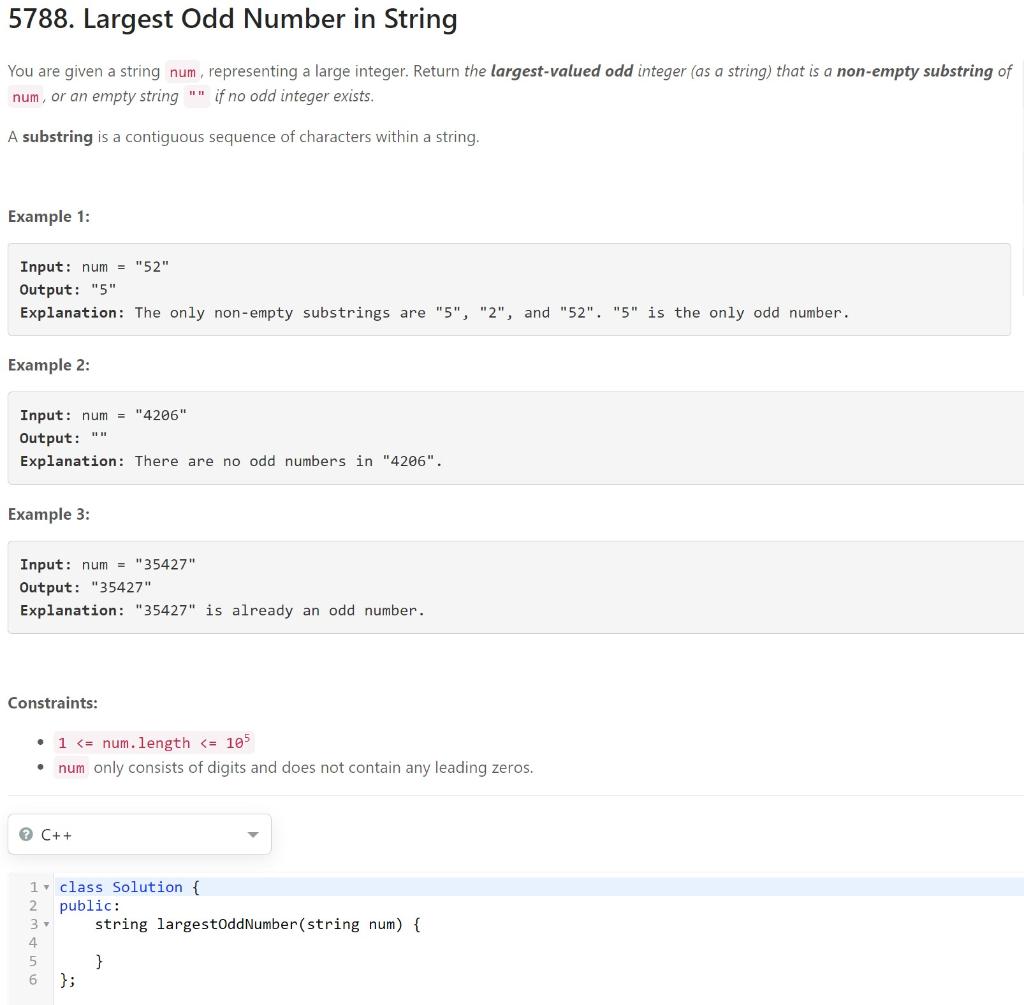Click the Constraints heading
Viewport: 1024px width, 1005px height.
click(x=52, y=703)
